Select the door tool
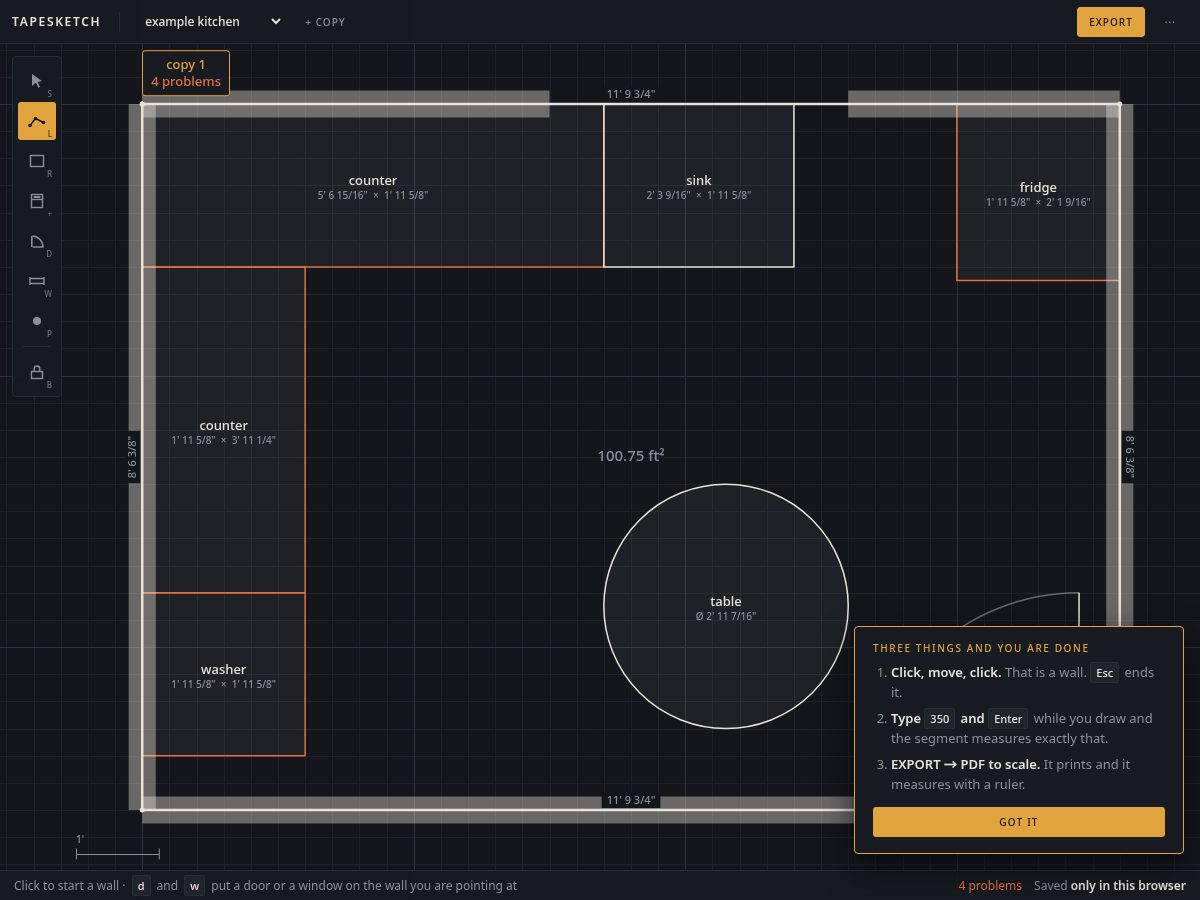The image size is (1200, 900). tap(37, 241)
